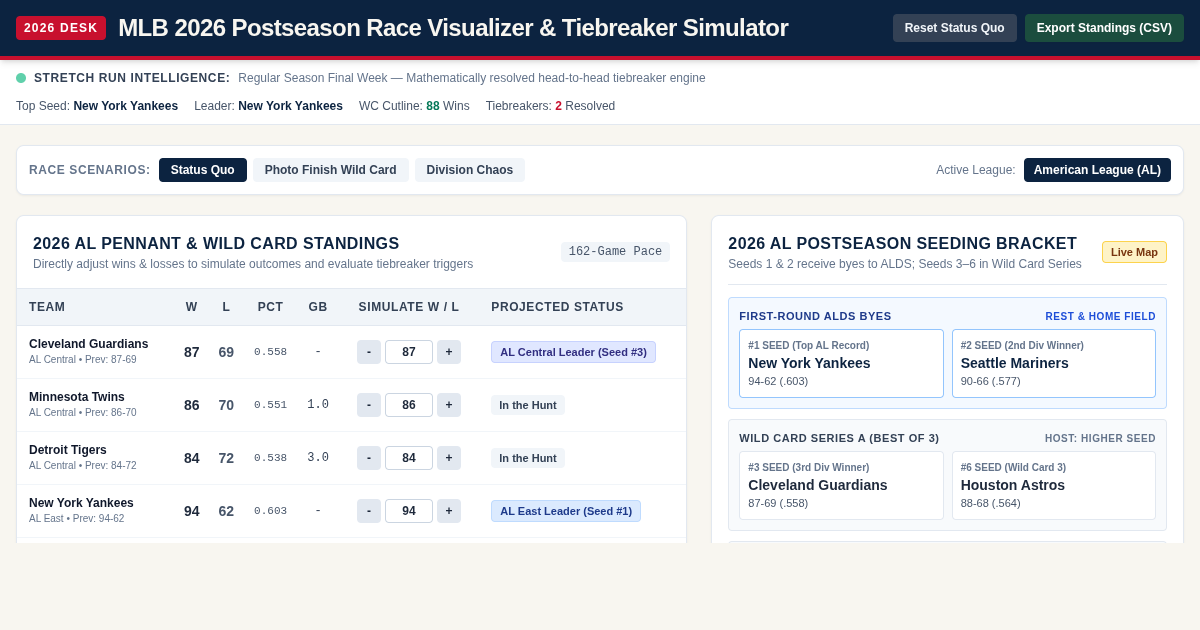Decrease New York Yankees wins with minus
Screen dimensions: 1200x630
369,511
